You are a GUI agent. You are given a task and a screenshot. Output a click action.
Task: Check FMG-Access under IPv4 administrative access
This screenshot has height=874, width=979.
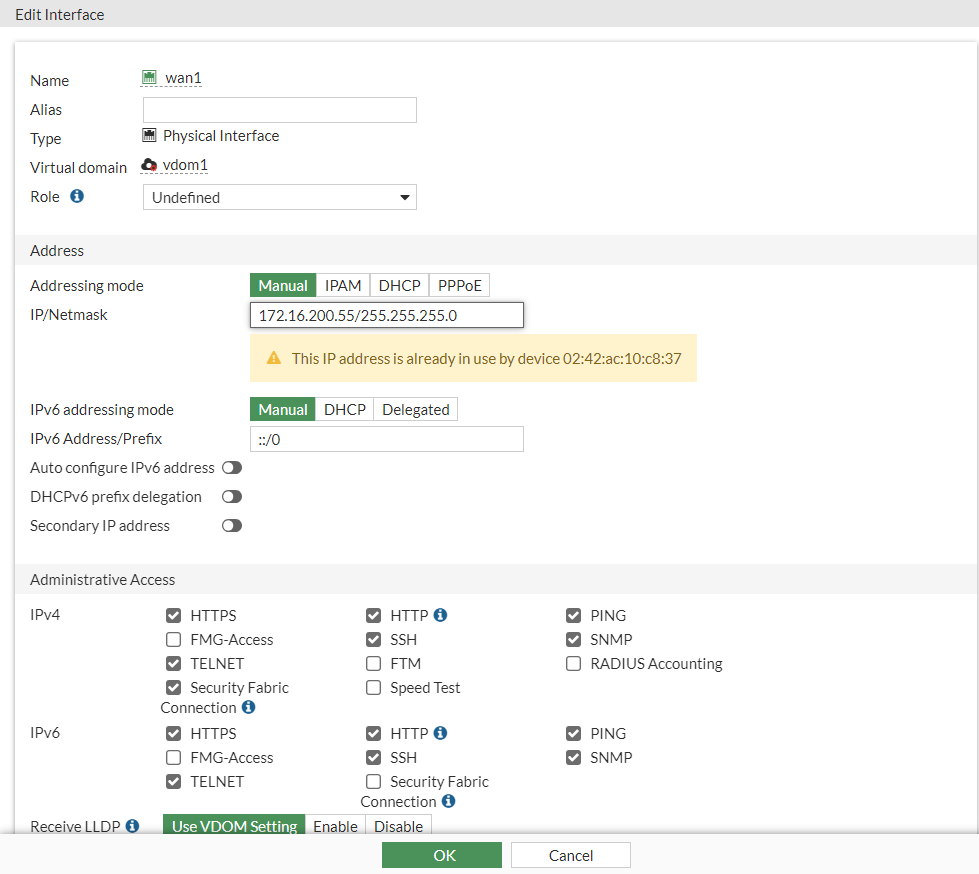coord(173,639)
